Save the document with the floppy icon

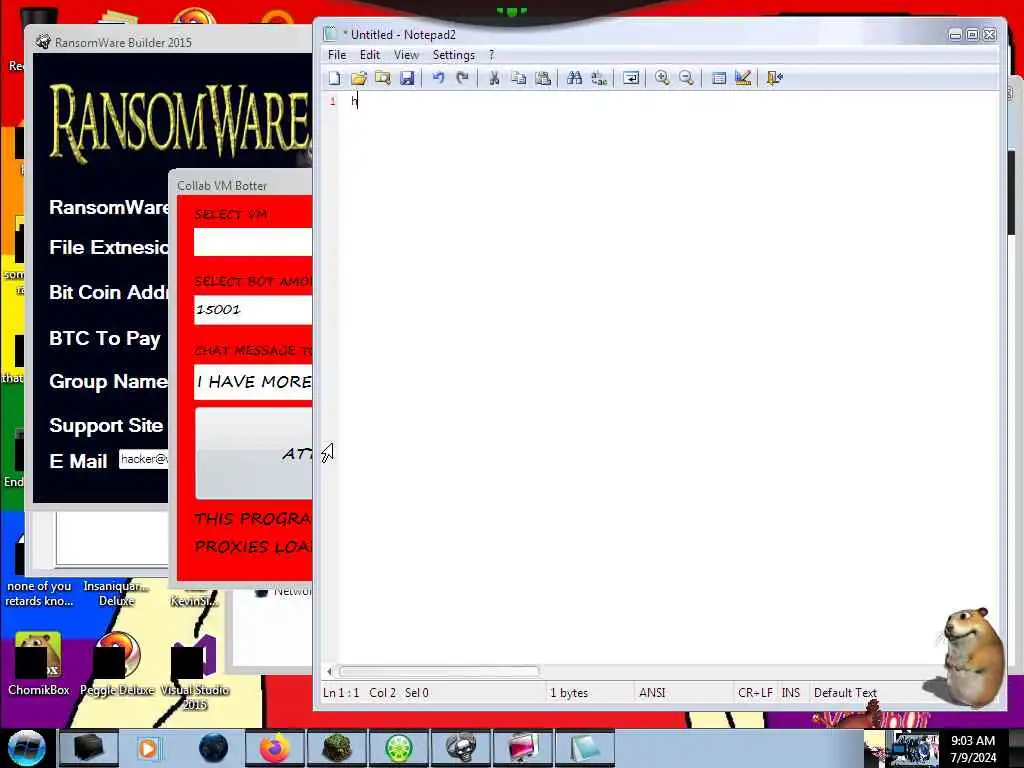(x=407, y=78)
